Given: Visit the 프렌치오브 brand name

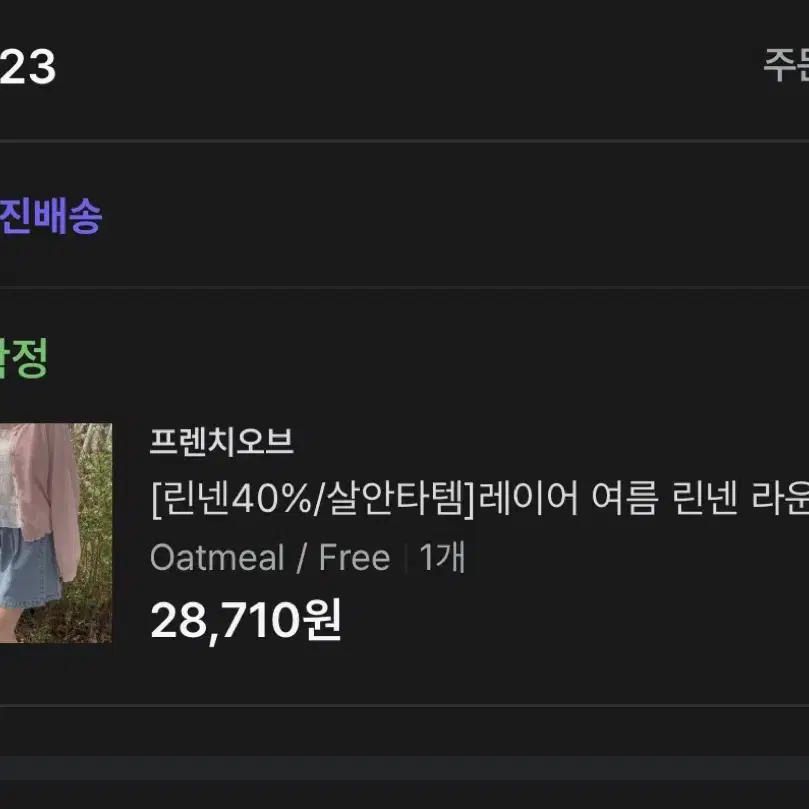Looking at the screenshot, I should [x=221, y=442].
